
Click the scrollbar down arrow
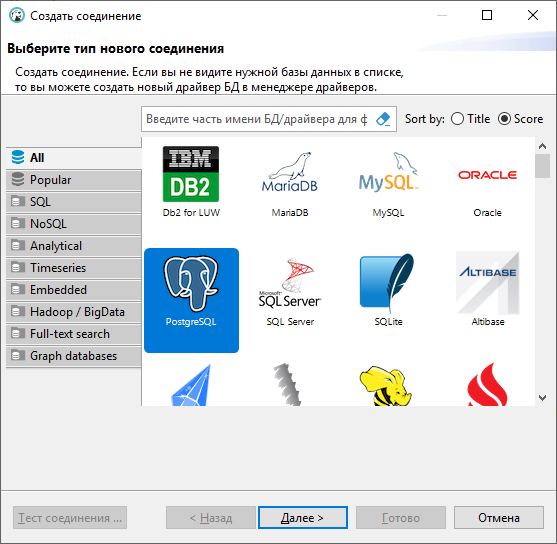tap(542, 398)
